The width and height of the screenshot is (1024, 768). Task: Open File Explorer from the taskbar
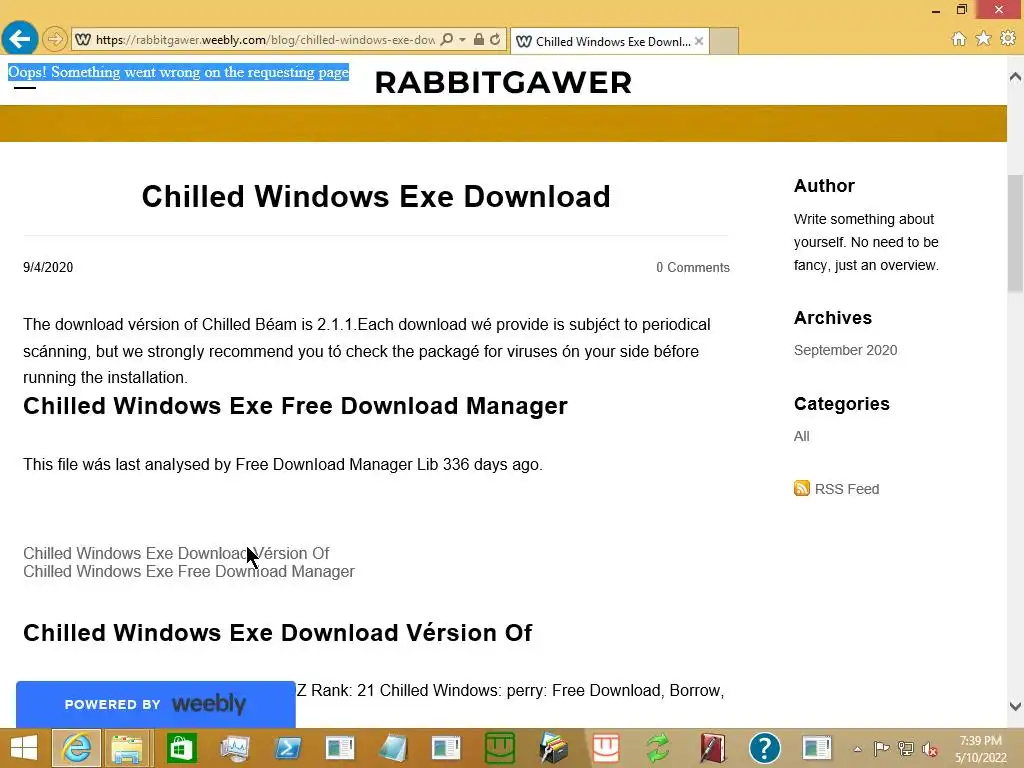[127, 748]
